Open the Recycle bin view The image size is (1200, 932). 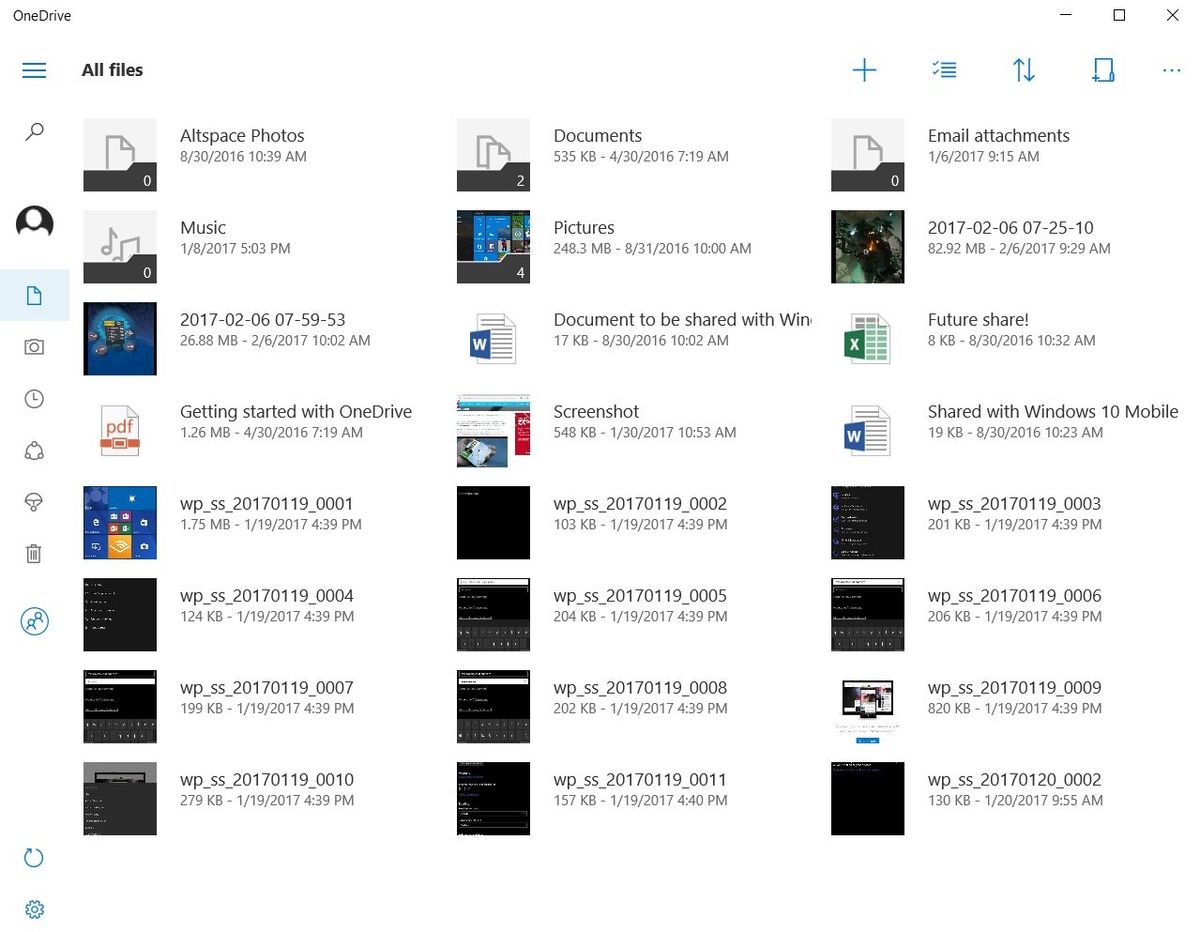click(x=35, y=554)
